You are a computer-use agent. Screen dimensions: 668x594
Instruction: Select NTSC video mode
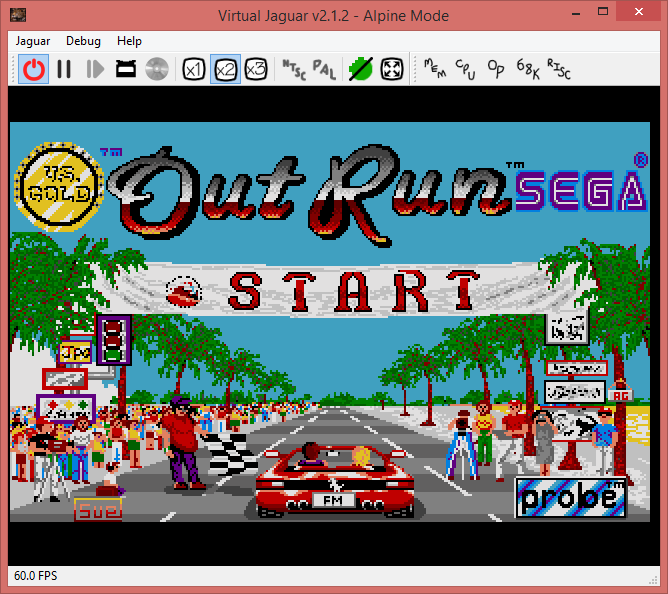pos(293,69)
